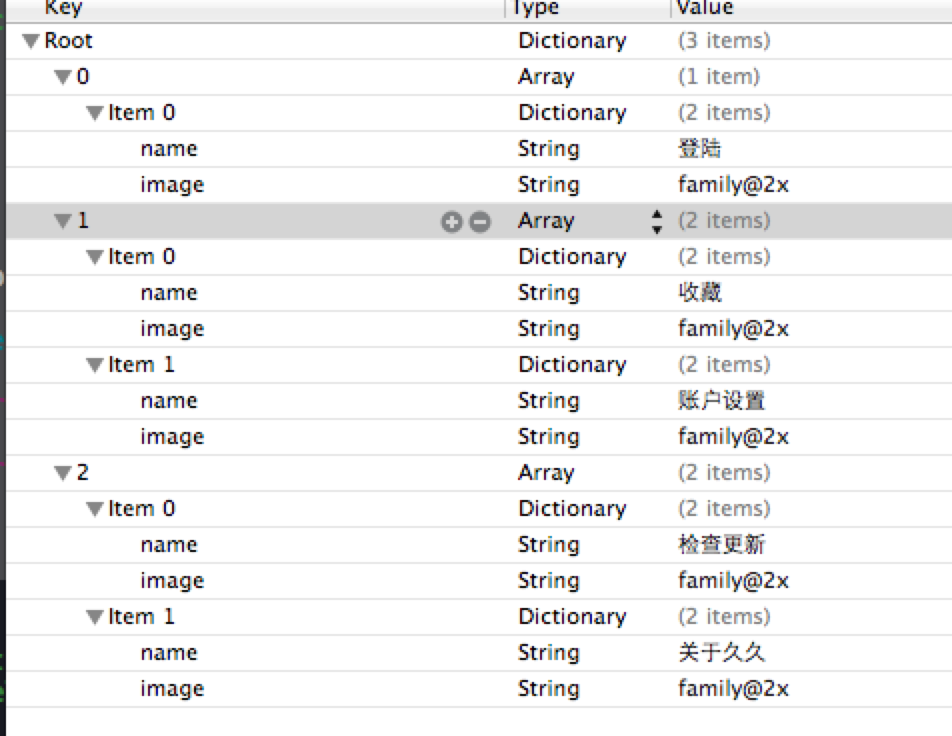Collapse Item 1 under array 1
Screen dimensions: 952x736
coord(94,365)
